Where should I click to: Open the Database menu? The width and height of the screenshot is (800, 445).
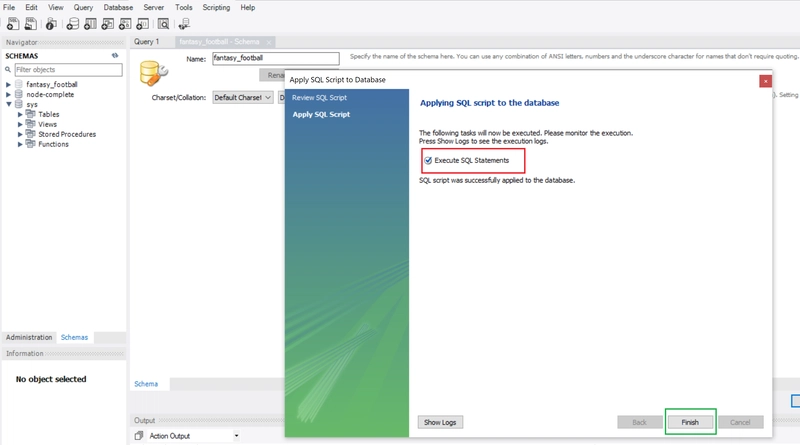click(x=118, y=8)
